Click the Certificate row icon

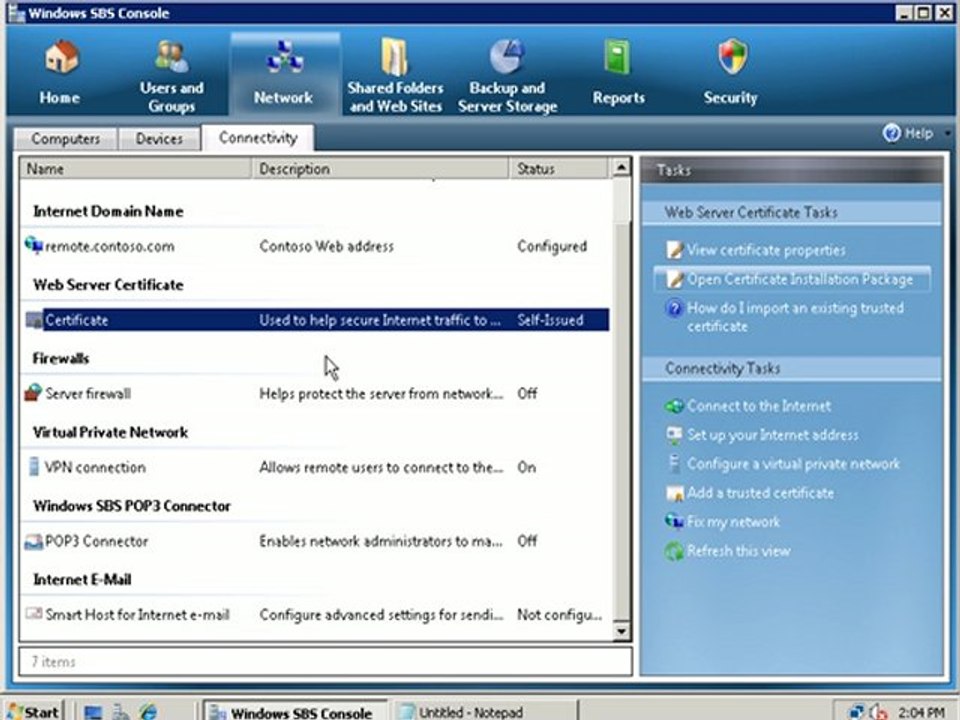point(34,320)
